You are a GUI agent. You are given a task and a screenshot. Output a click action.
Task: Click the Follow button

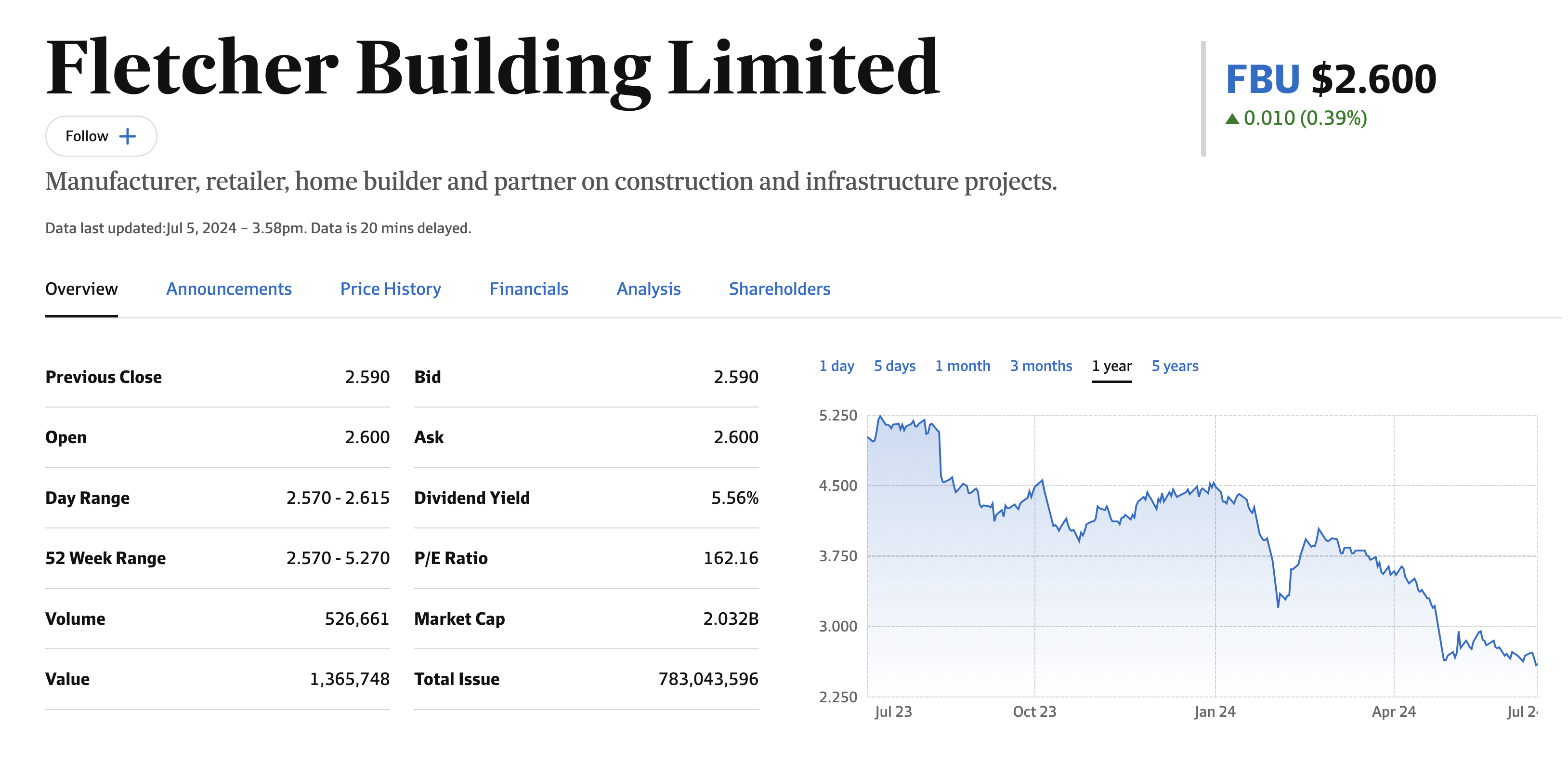(x=101, y=136)
